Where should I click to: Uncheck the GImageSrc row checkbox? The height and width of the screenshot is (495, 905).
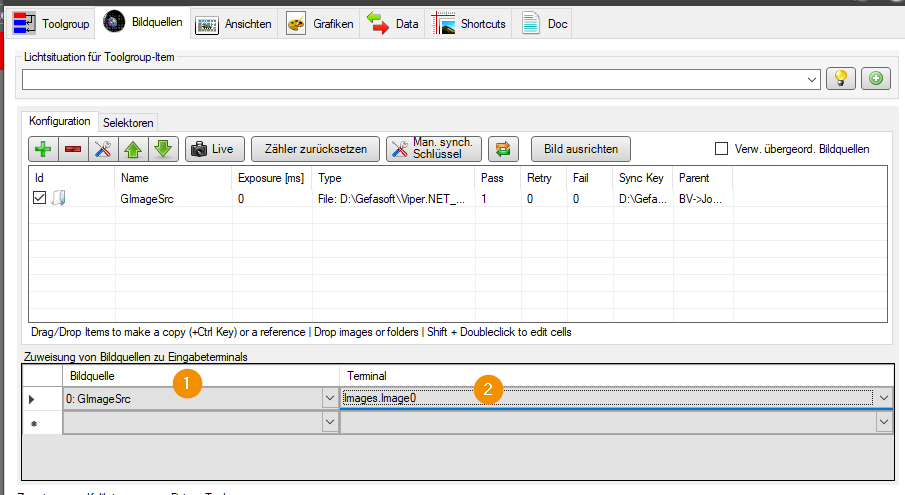click(39, 198)
